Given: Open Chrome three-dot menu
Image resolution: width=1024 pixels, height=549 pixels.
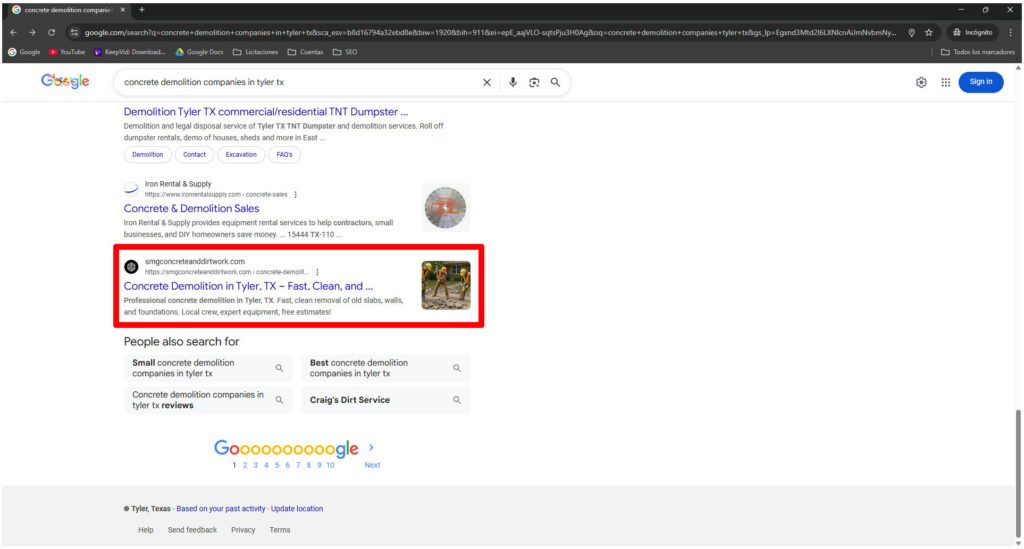Looking at the screenshot, I should (x=1010, y=32).
